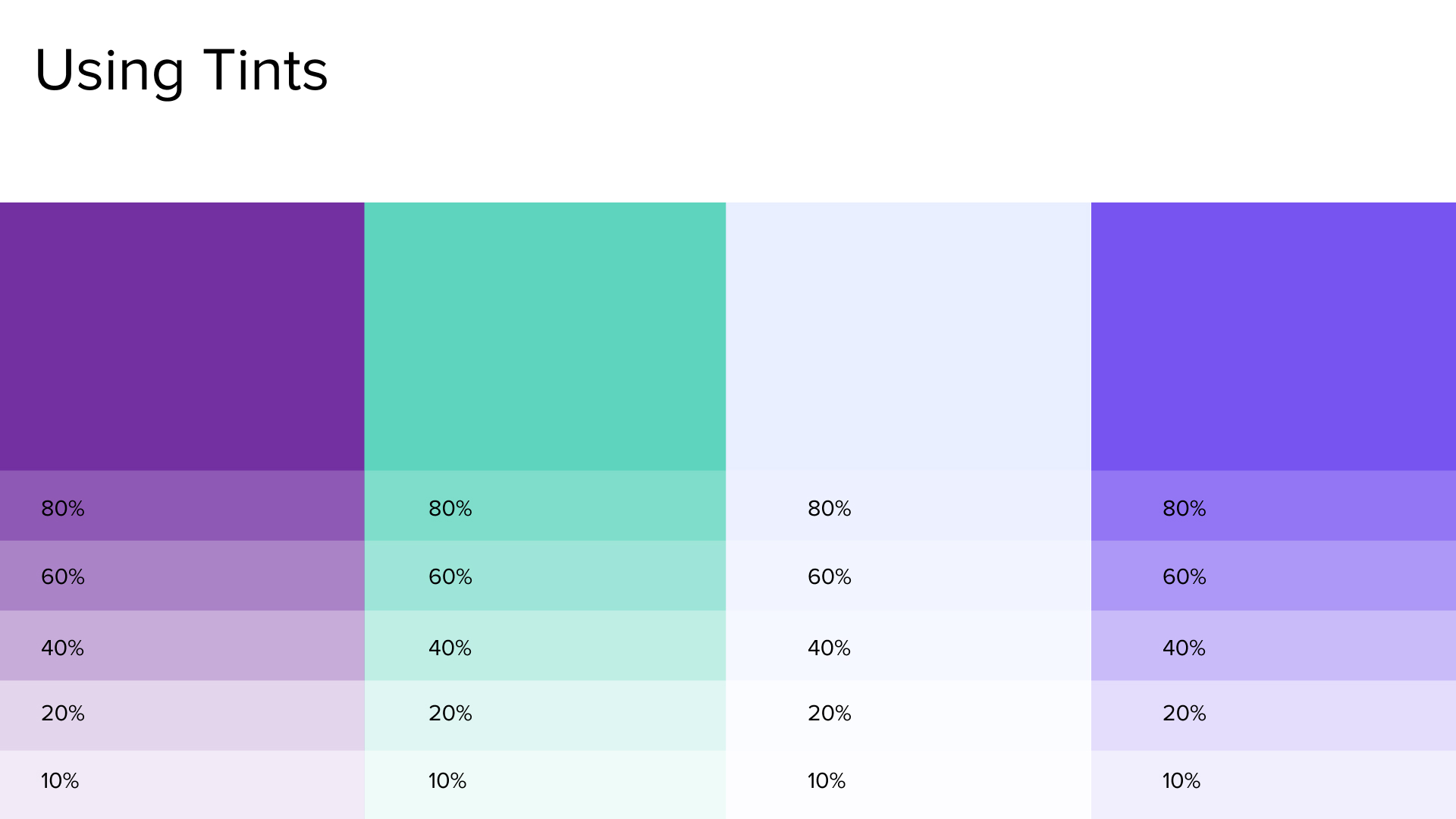This screenshot has width=1456, height=819.
Task: Click the 80% dark purple tint
Action: pyautogui.click(x=182, y=506)
